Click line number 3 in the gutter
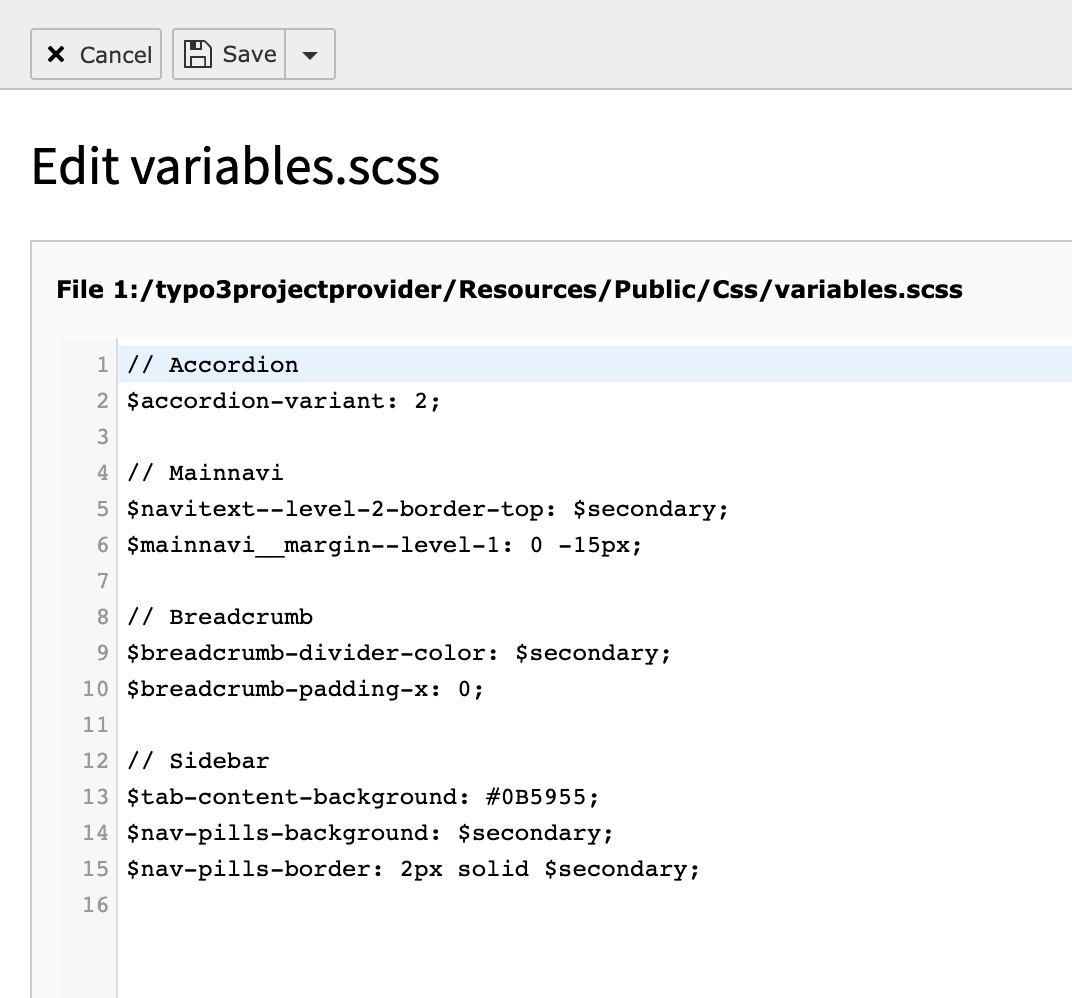Screen dimensions: 1072x998 (101, 437)
